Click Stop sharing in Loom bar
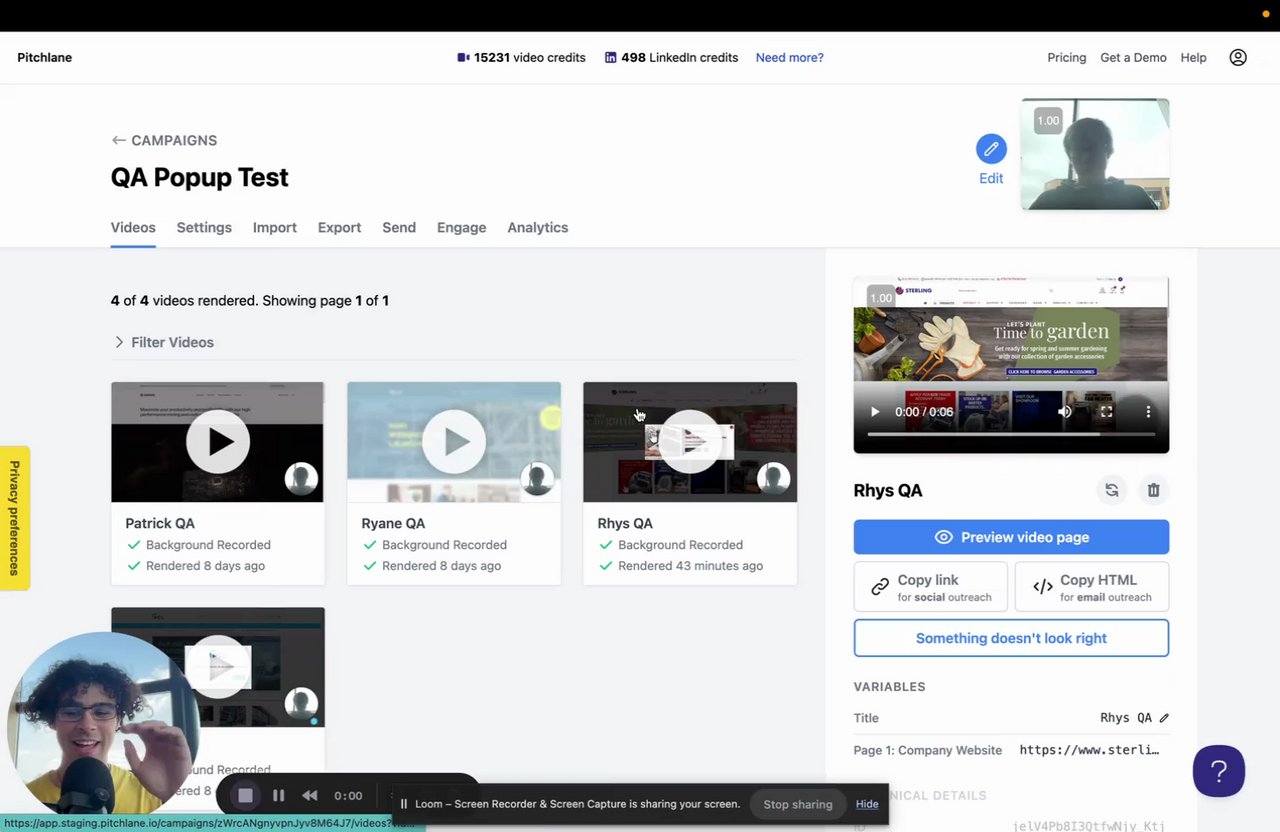Screen dimensions: 1280x832 [x=798, y=804]
